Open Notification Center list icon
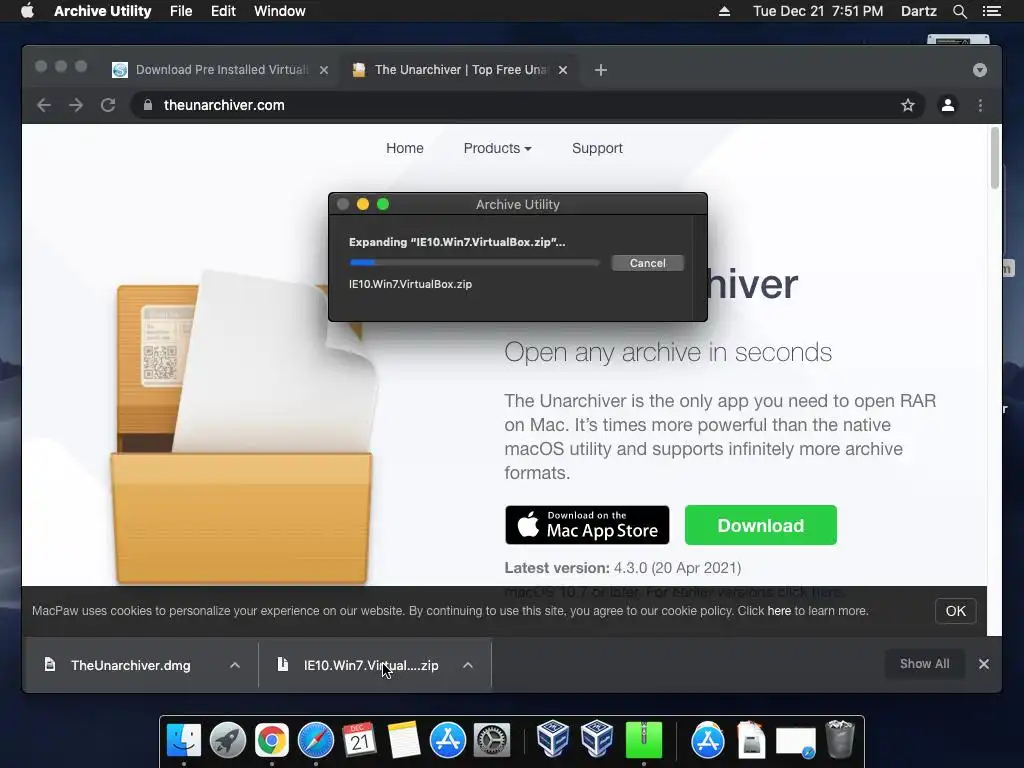 pyautogui.click(x=991, y=11)
